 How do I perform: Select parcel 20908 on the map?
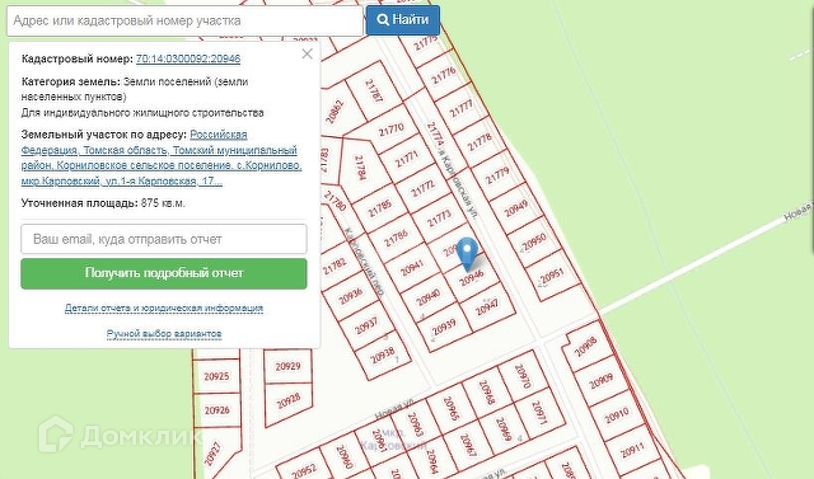click(x=586, y=347)
